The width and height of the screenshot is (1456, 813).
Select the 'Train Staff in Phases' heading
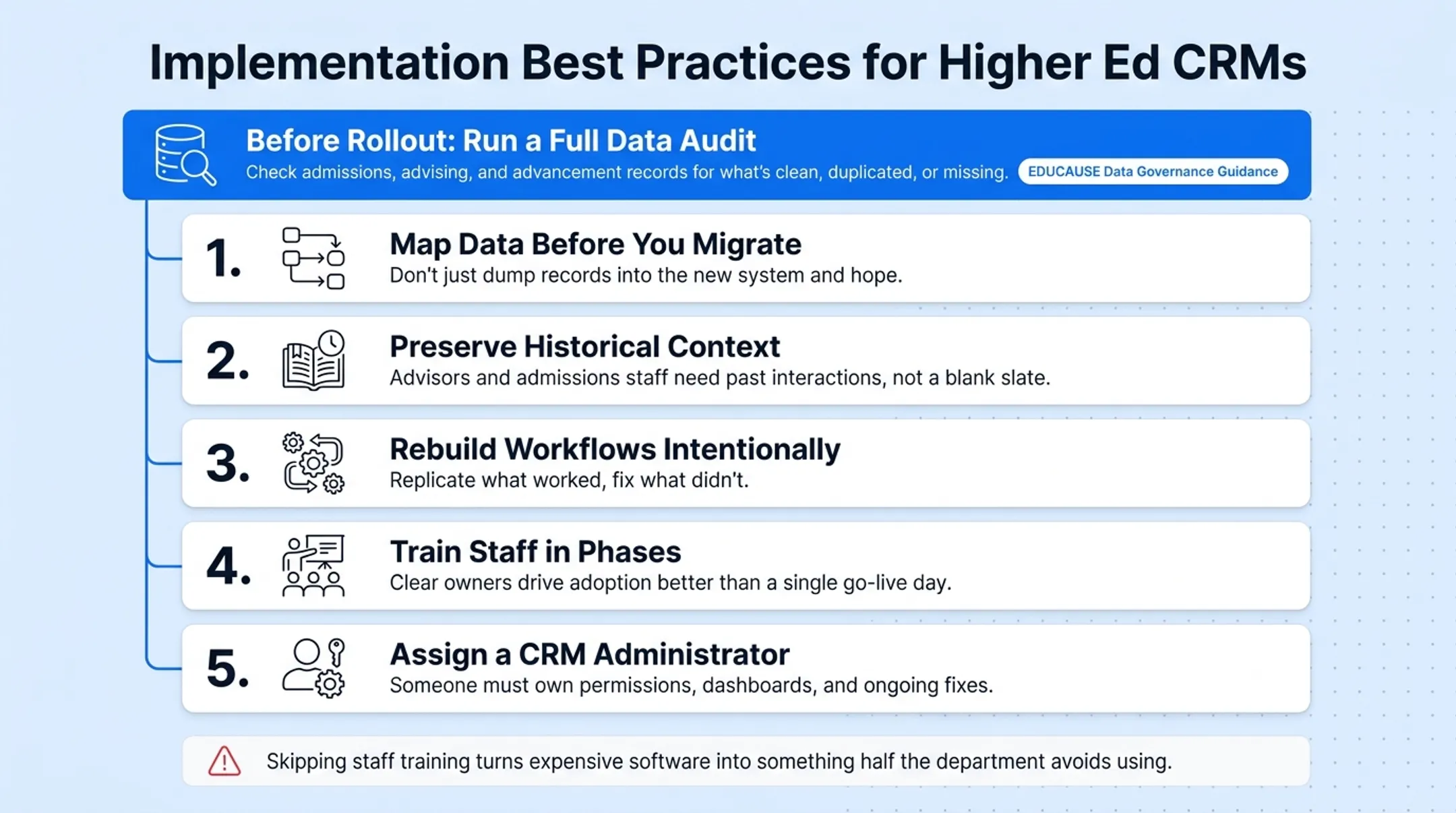(x=535, y=551)
